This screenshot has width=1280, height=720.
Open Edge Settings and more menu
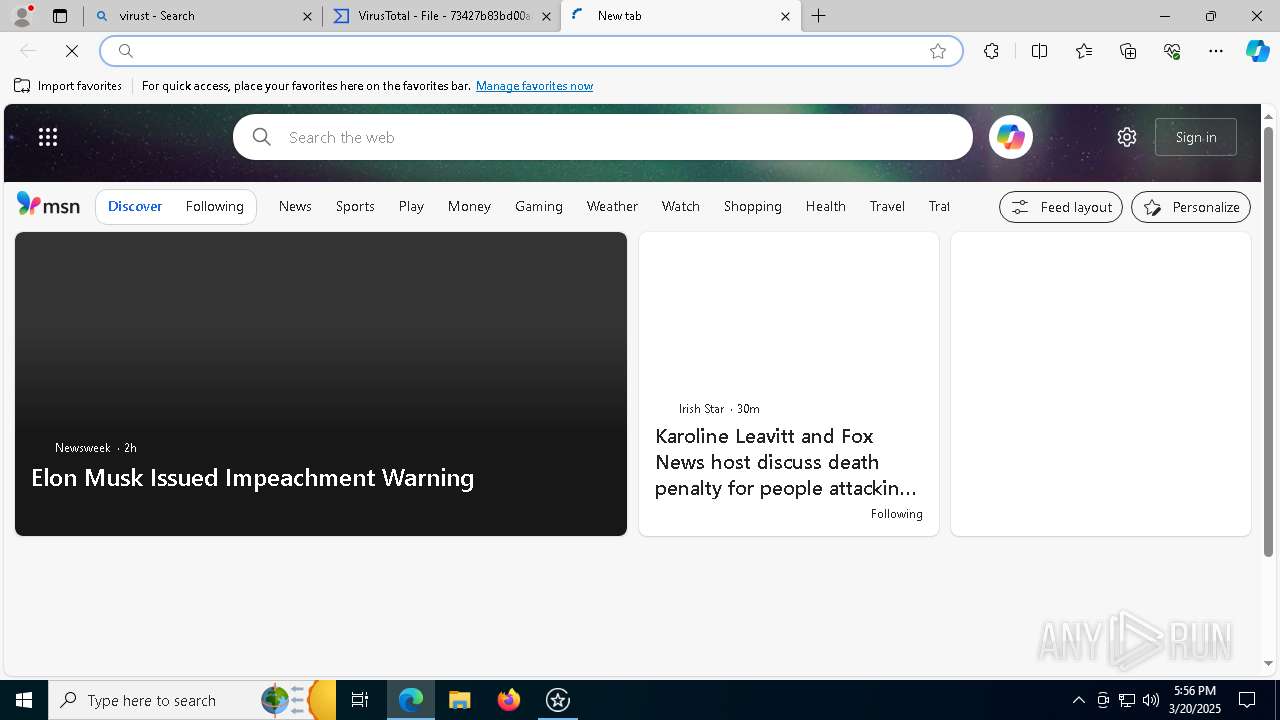tap(1216, 51)
